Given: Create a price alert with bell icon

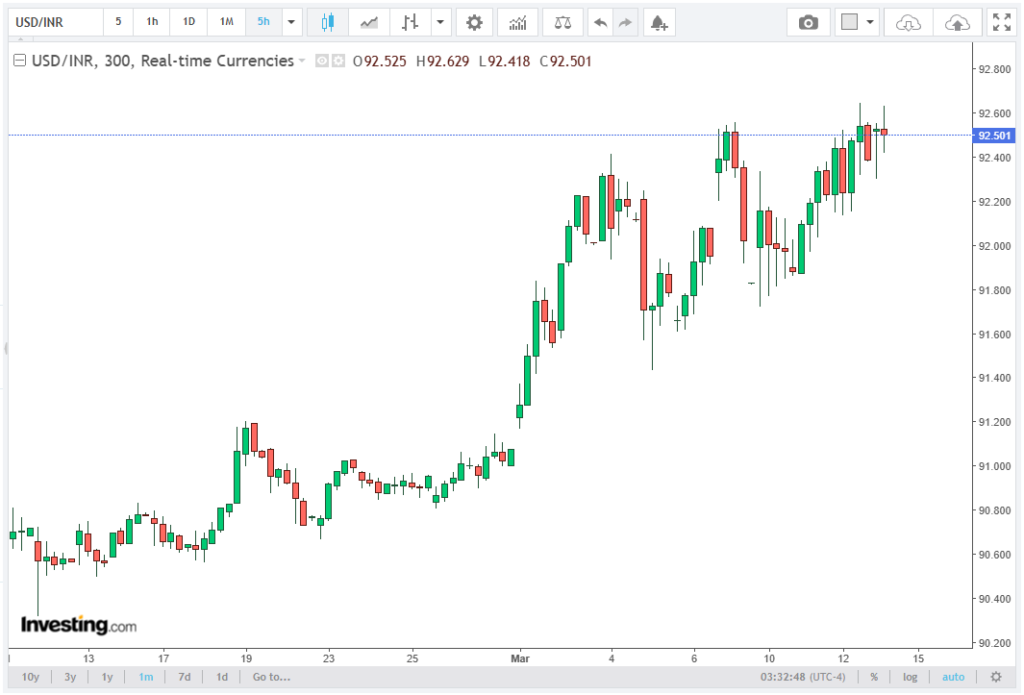Looking at the screenshot, I should click(x=657, y=22).
